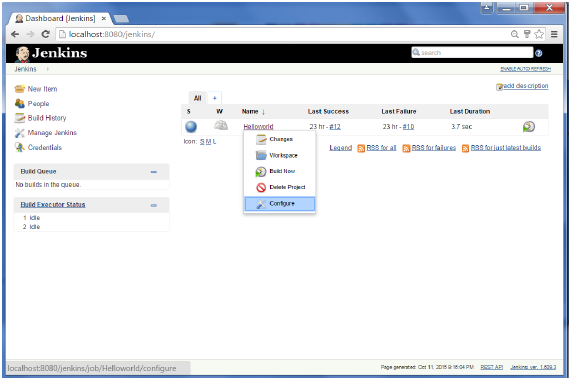
Task: Set icon size to S
Action: (202, 141)
